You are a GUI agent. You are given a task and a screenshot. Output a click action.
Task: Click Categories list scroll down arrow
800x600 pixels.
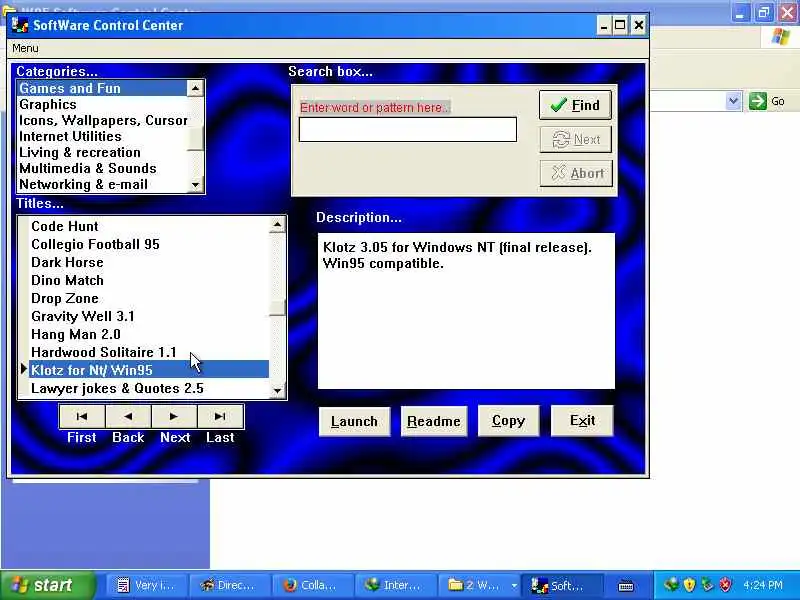[x=195, y=185]
